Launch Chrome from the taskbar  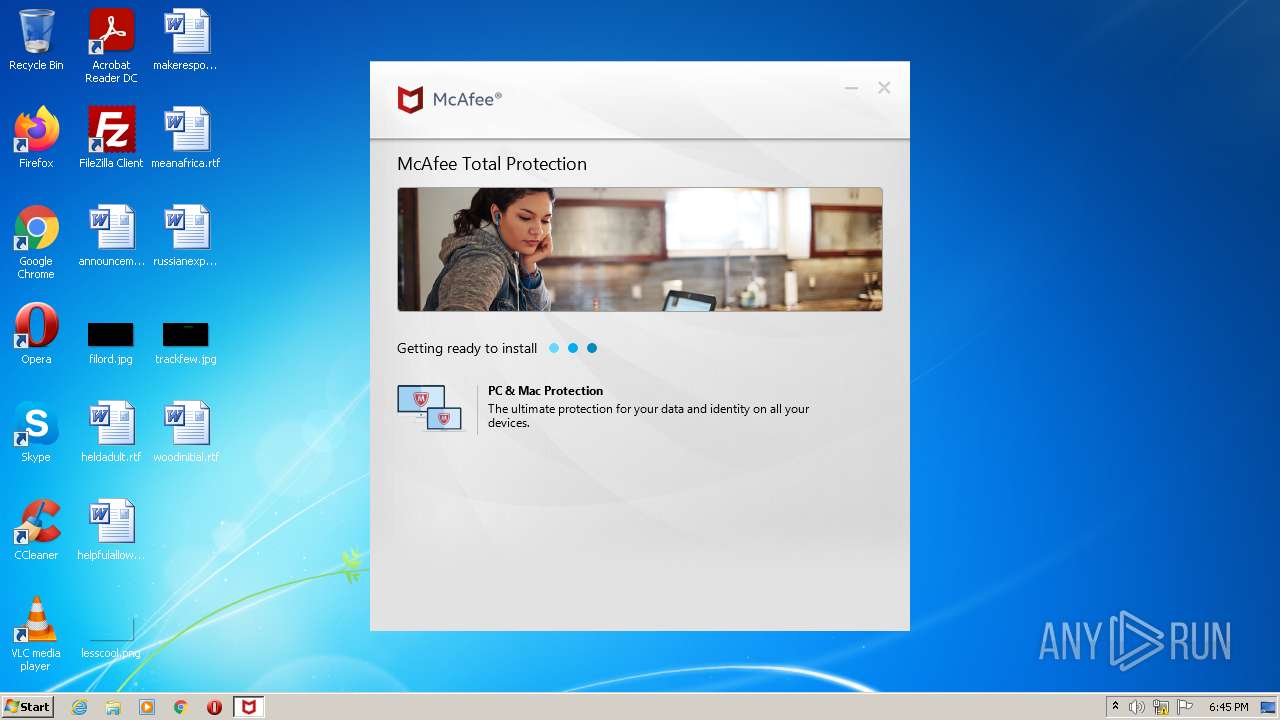(x=181, y=707)
